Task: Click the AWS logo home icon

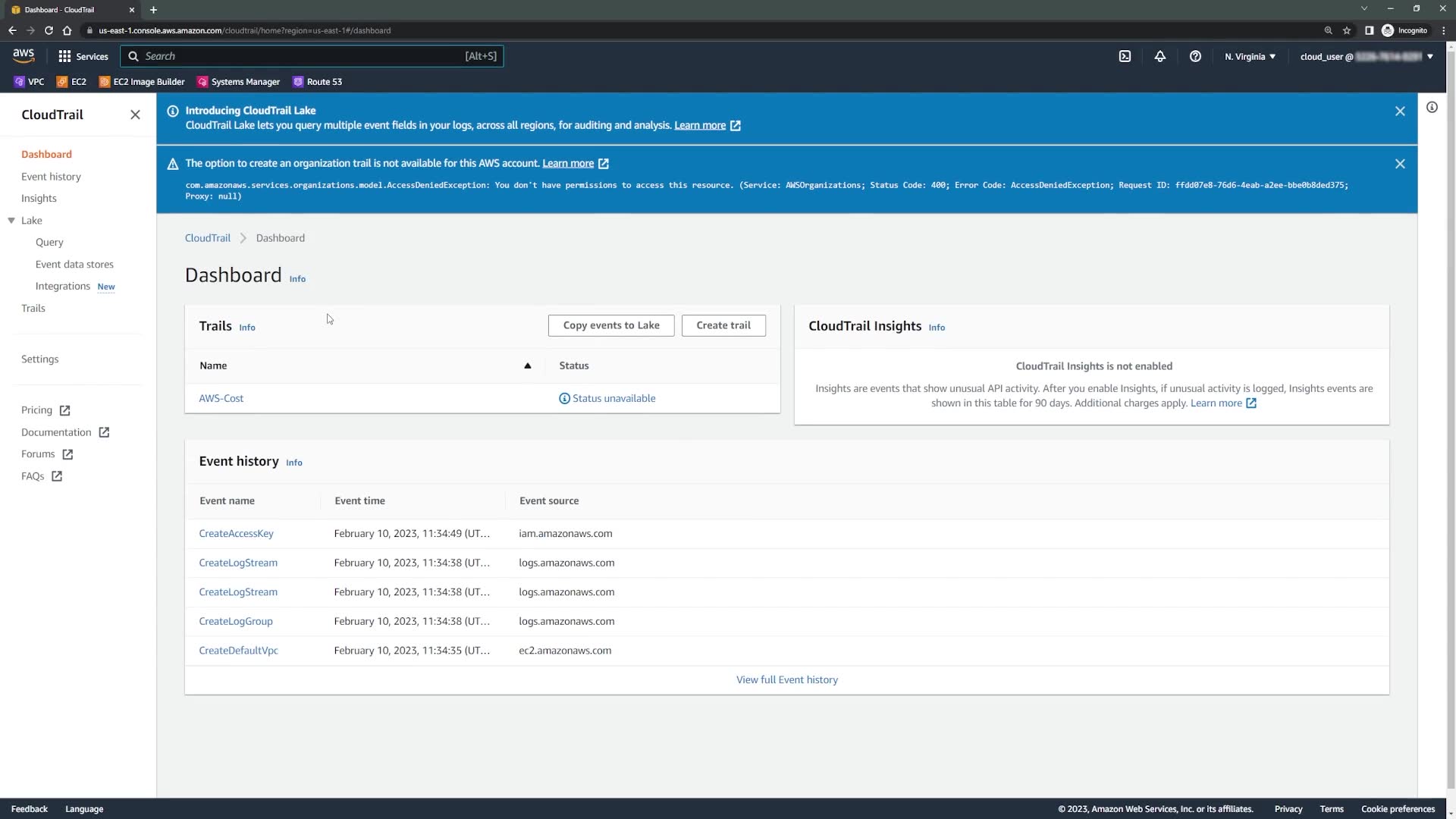Action: coord(24,55)
